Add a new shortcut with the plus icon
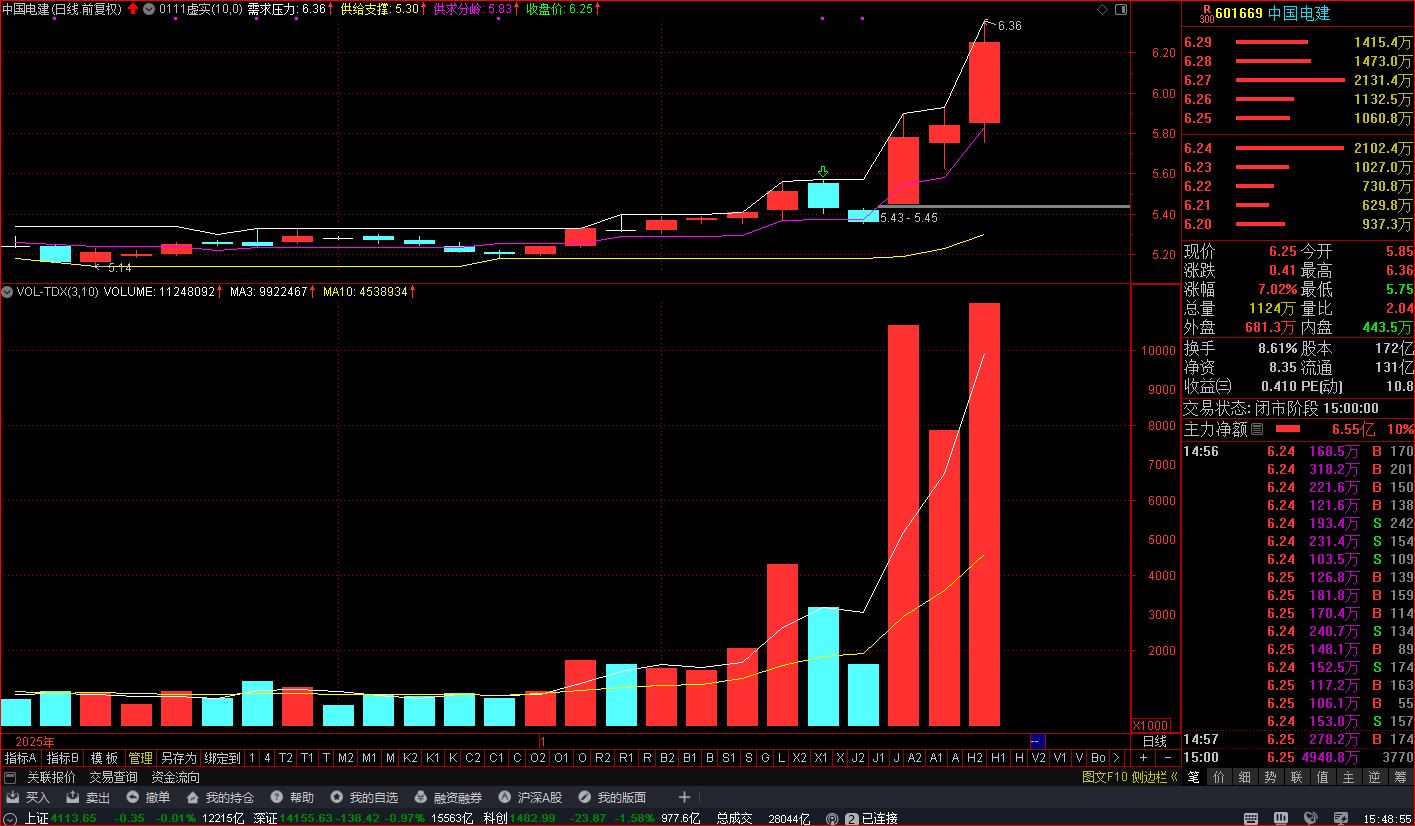Screen dimensions: 1415x826 (684, 797)
